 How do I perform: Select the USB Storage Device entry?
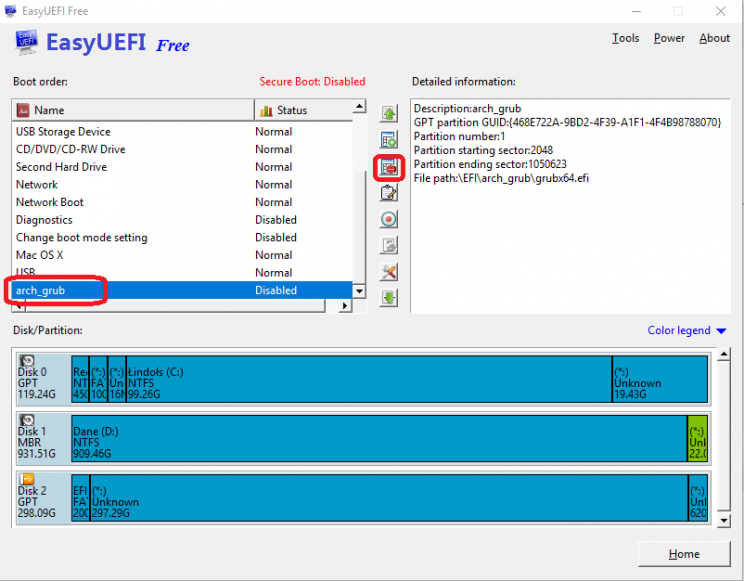click(x=63, y=132)
